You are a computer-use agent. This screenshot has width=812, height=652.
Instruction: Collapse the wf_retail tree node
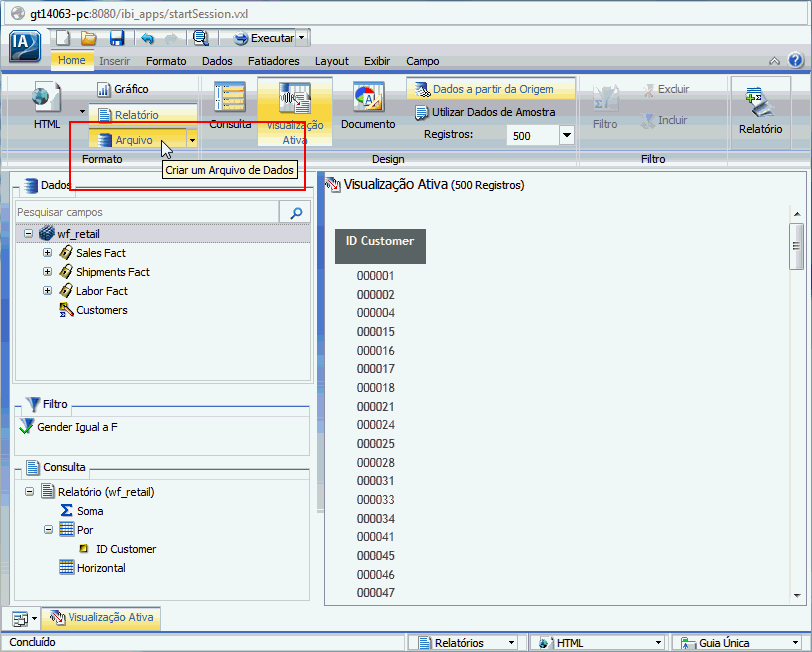[28, 234]
